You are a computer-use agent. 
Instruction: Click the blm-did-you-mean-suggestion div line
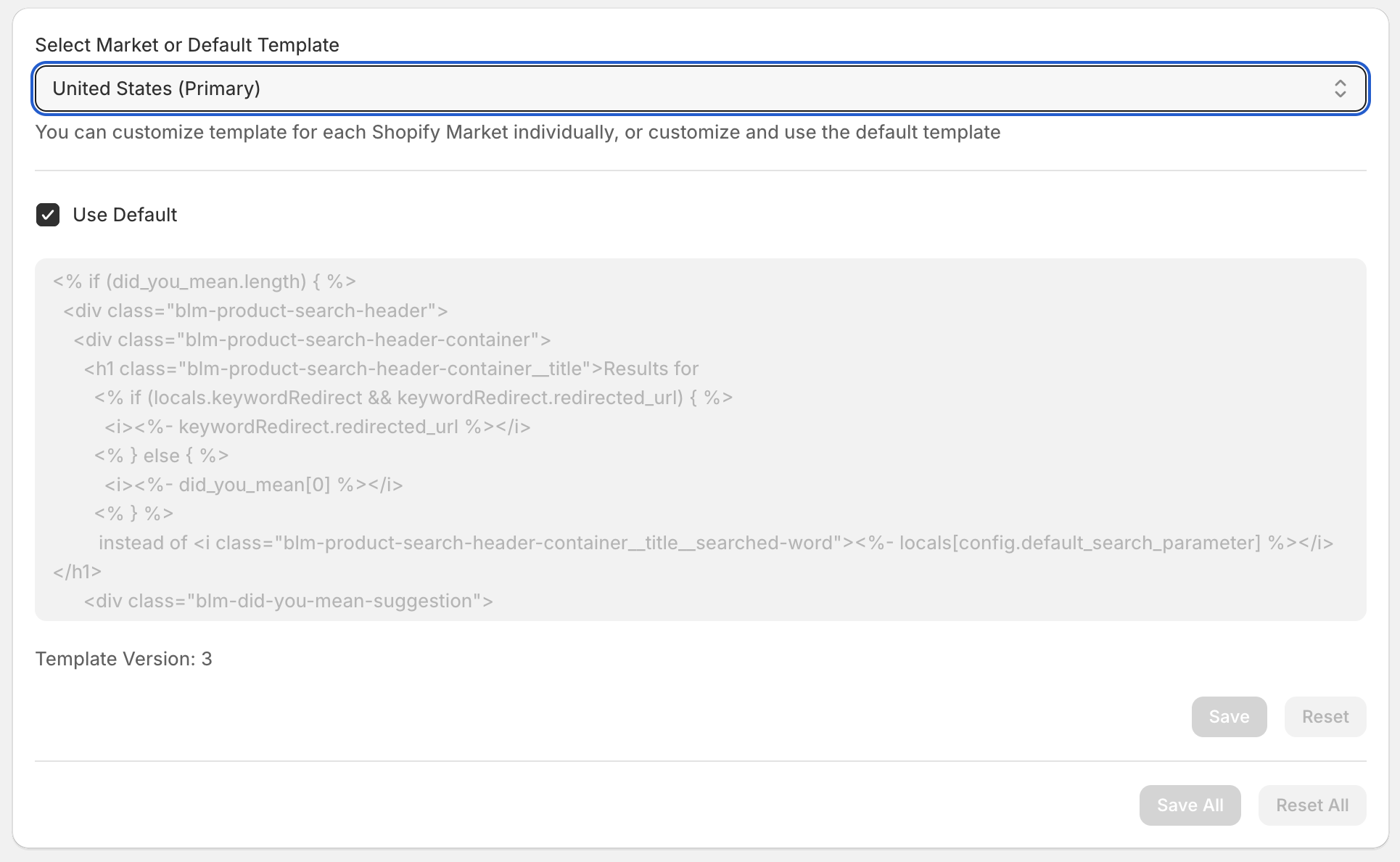tap(289, 601)
